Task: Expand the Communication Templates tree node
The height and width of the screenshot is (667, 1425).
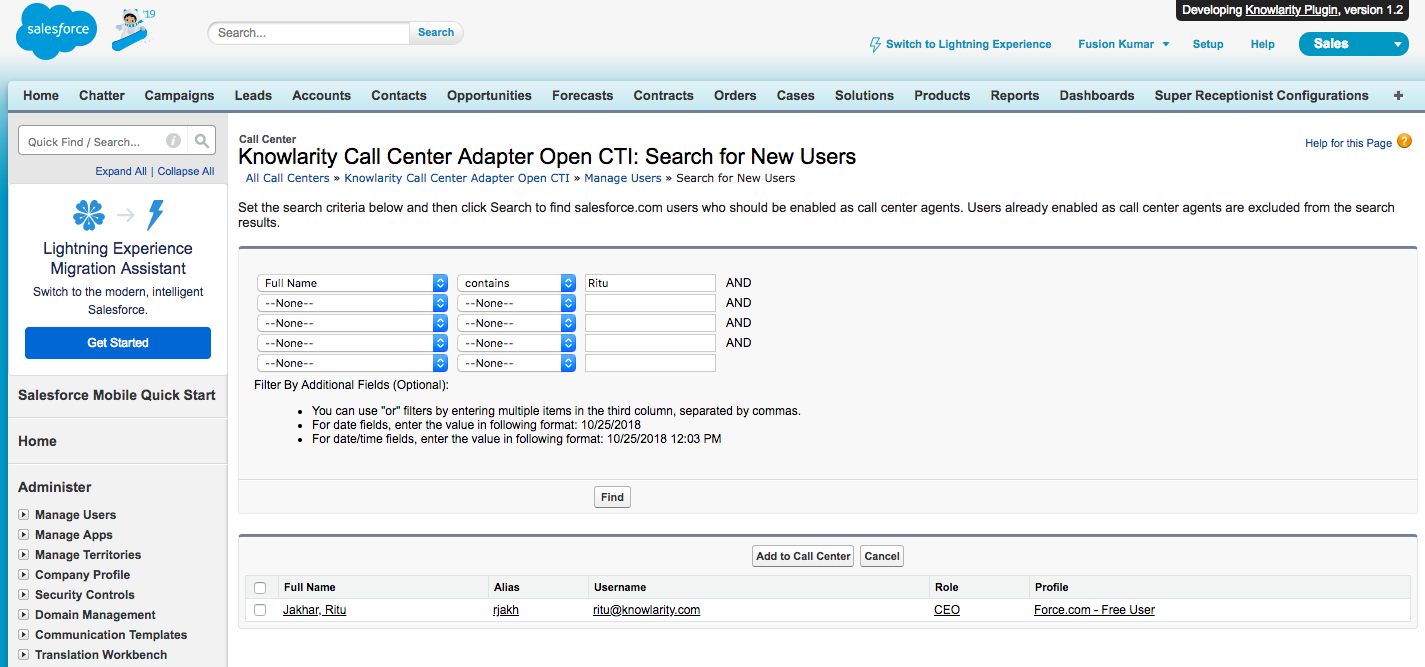Action: click(24, 635)
